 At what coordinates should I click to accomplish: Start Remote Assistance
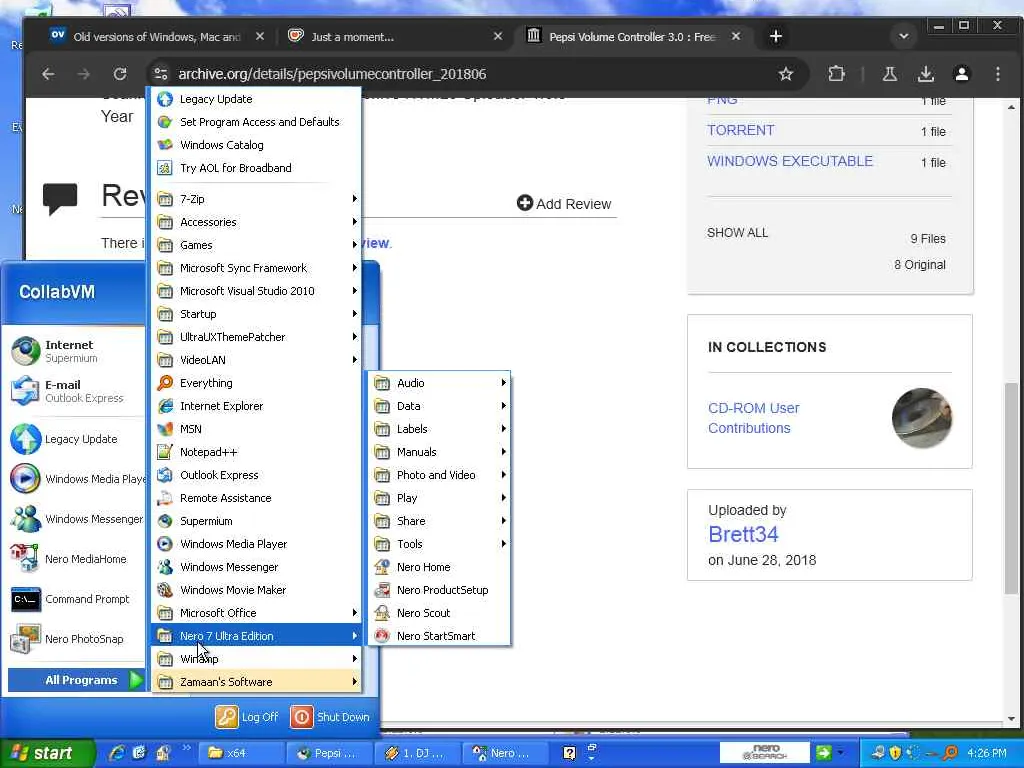tap(257, 498)
